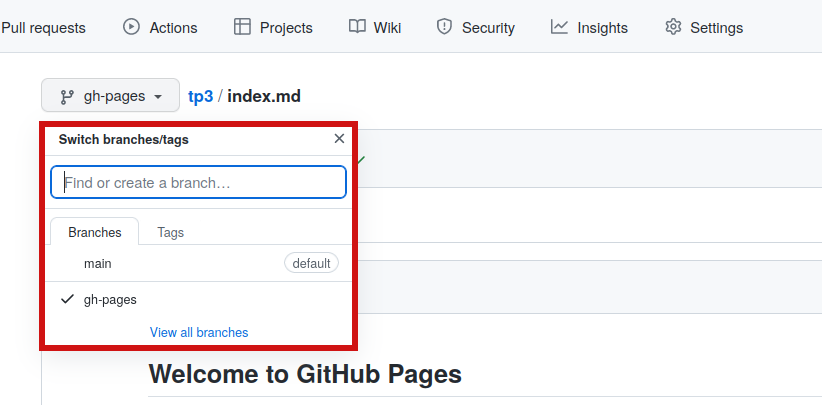822x405 pixels.
Task: Collapse the gh-pages branch dropdown caret
Action: pyautogui.click(x=158, y=97)
